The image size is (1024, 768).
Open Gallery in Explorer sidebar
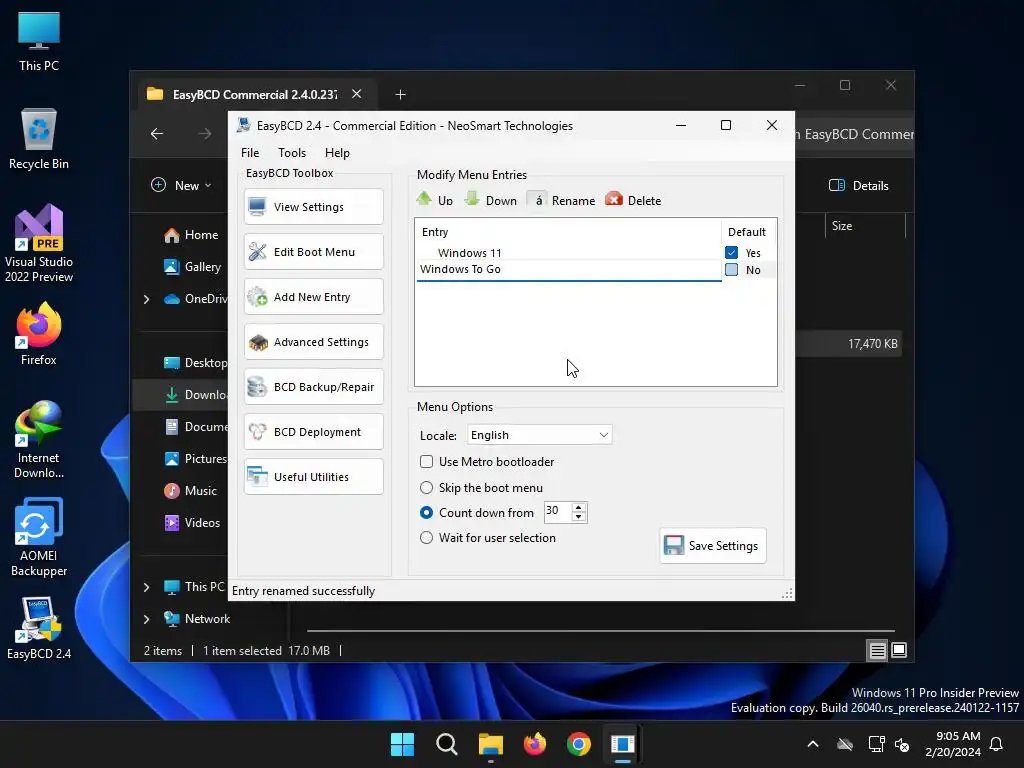[x=193, y=266]
